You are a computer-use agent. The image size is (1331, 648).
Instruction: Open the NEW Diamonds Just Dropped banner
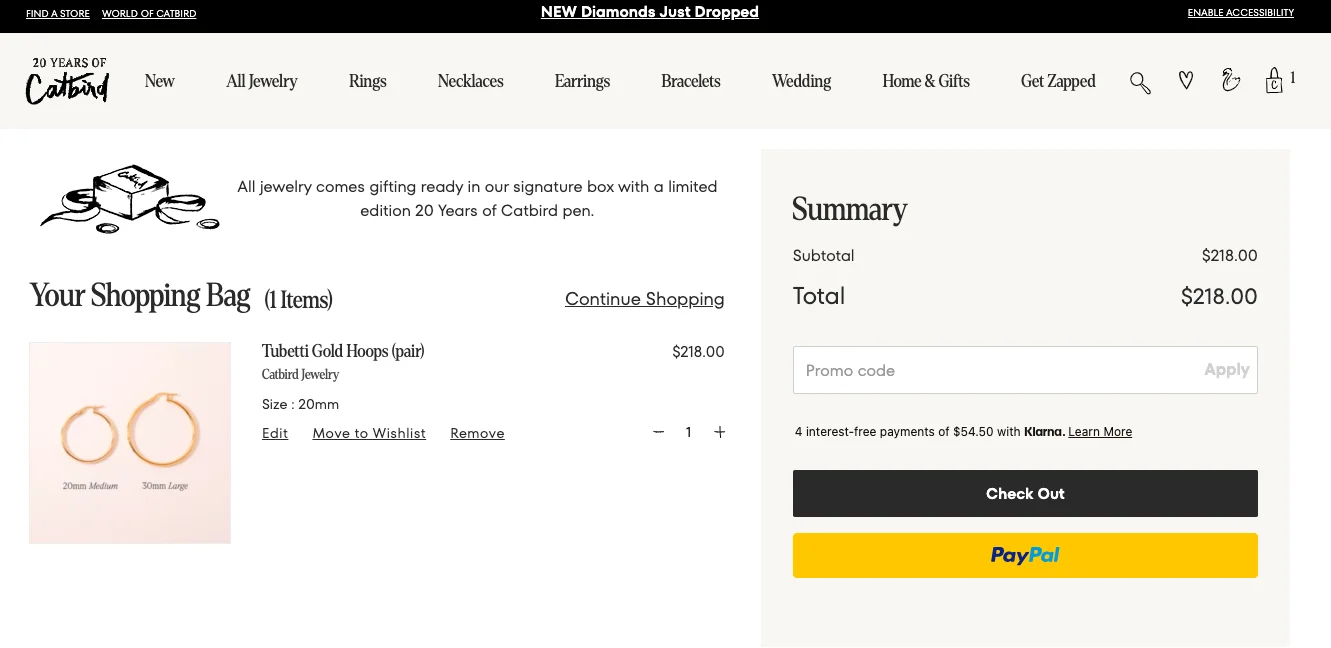click(650, 12)
